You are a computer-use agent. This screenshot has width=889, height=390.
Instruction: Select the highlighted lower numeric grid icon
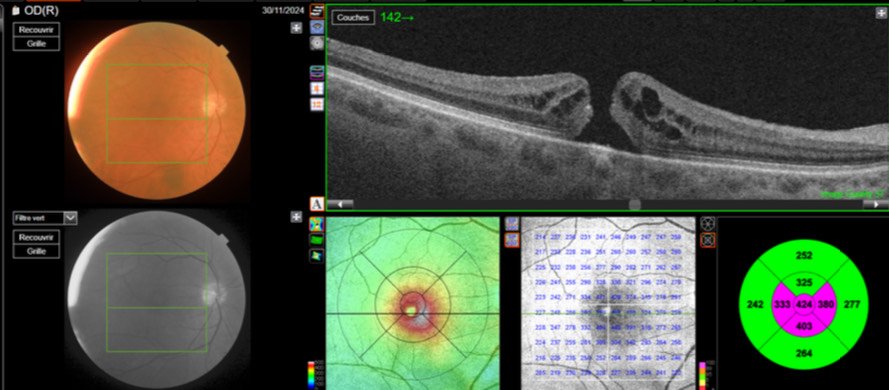(511, 240)
